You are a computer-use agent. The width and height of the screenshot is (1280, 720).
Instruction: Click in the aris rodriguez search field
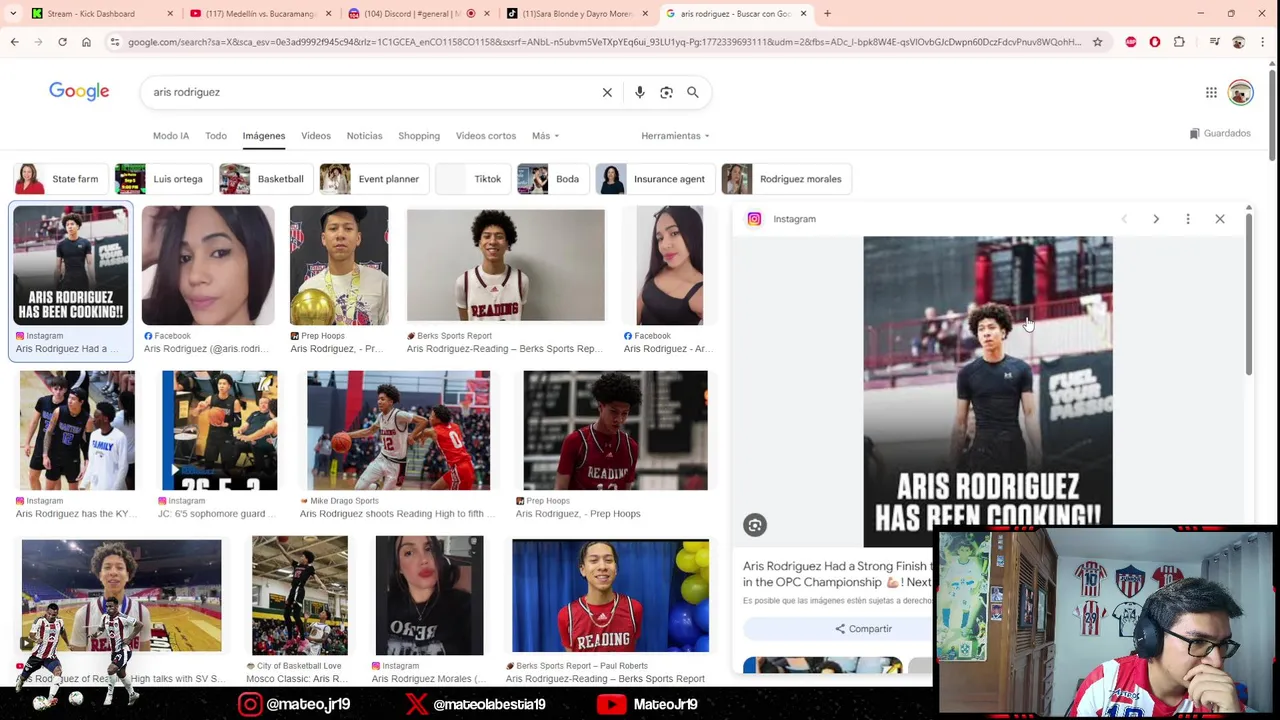370,92
